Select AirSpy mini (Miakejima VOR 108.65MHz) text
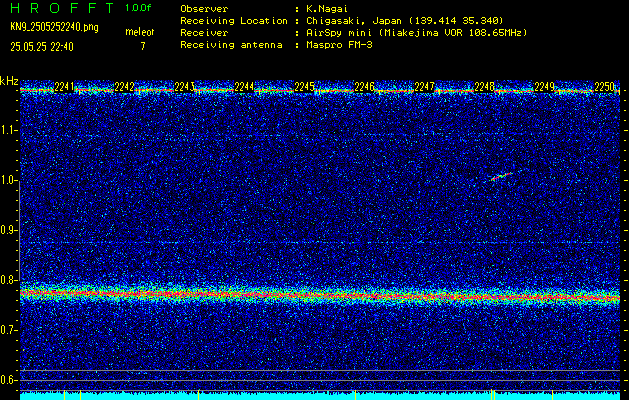Viewport: 629px width, 400px height. [x=417, y=33]
